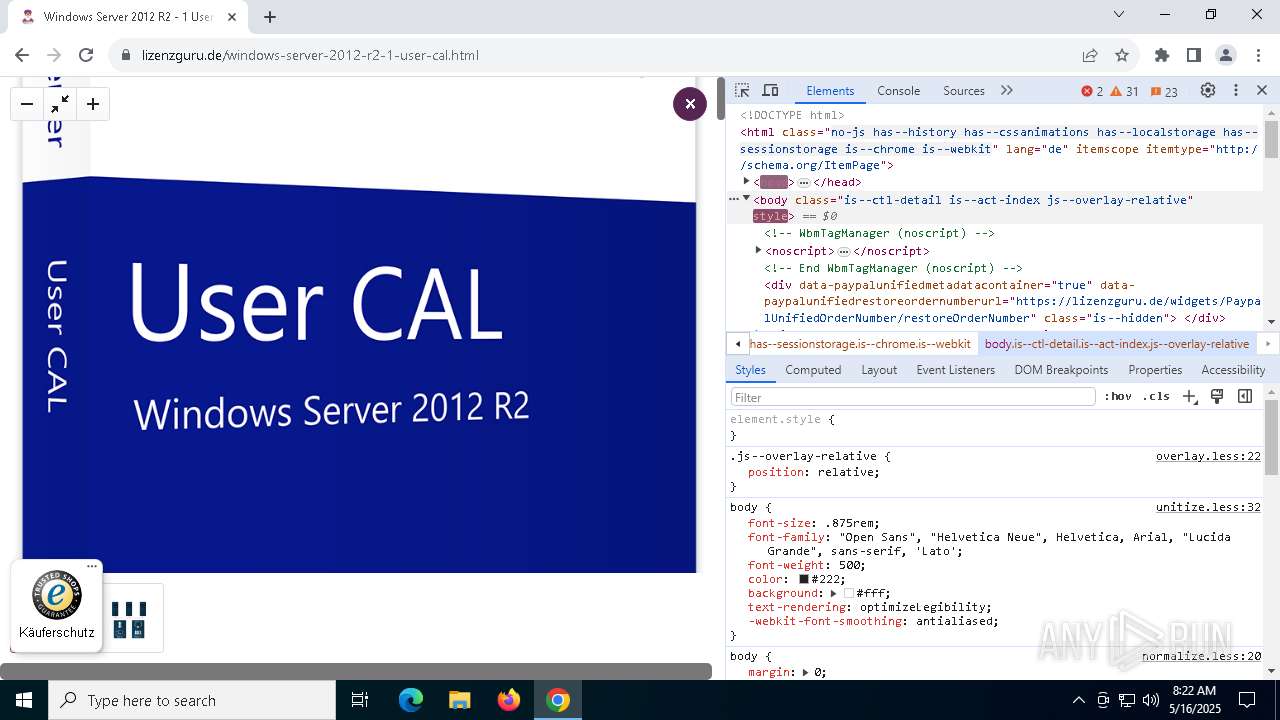
Task: Open Trusted Shops badge options dots
Action: pos(92,567)
